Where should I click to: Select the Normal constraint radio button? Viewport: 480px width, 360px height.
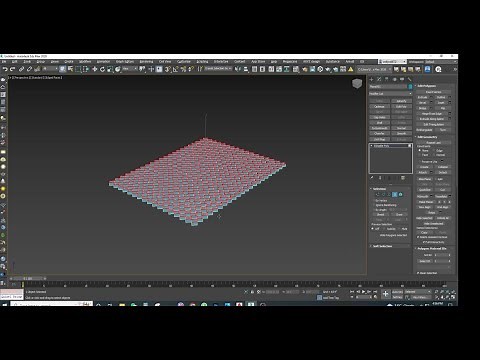click(x=434, y=155)
